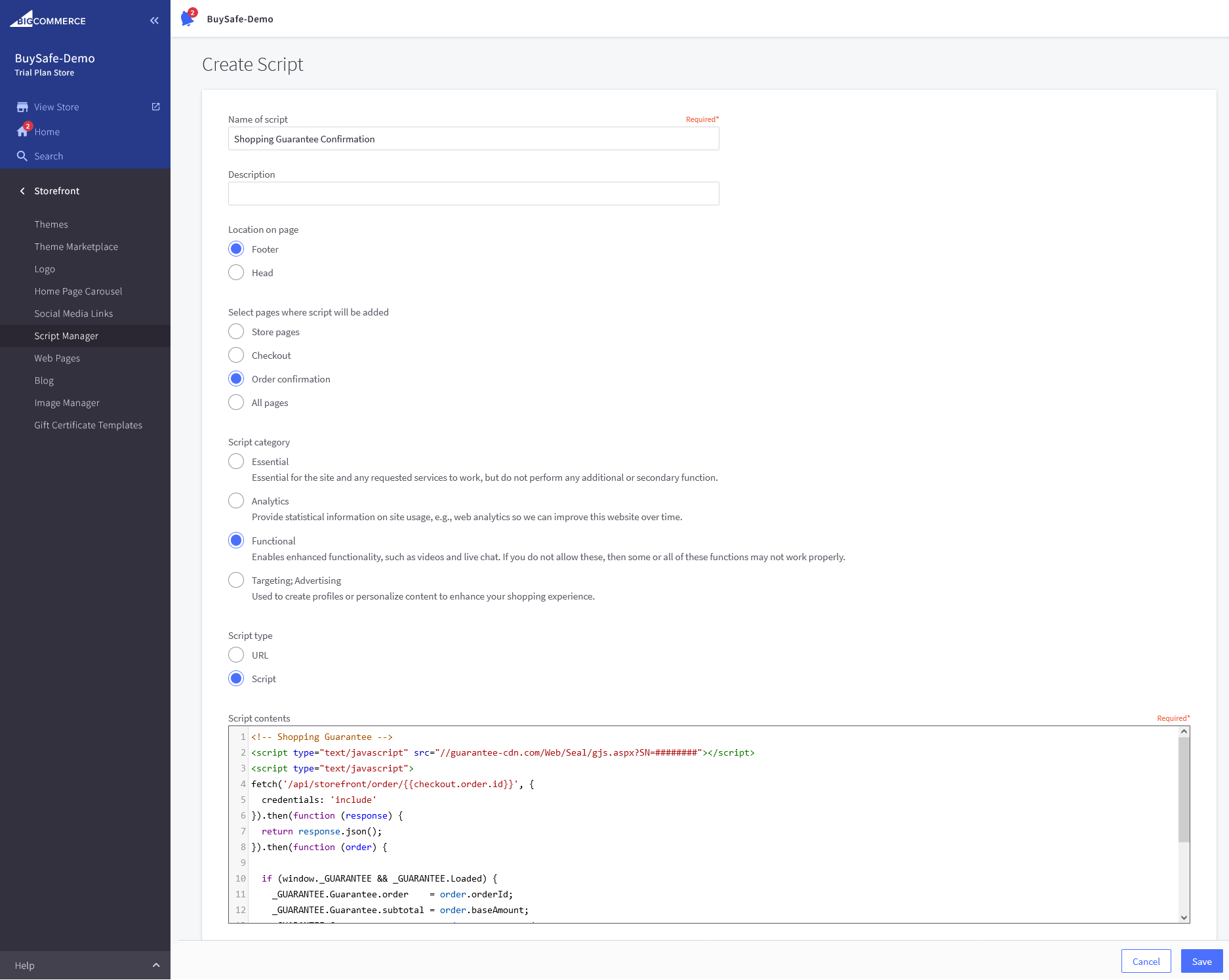The height and width of the screenshot is (980, 1229).
Task: Click inside Script contents code editor
Action: [x=708, y=825]
